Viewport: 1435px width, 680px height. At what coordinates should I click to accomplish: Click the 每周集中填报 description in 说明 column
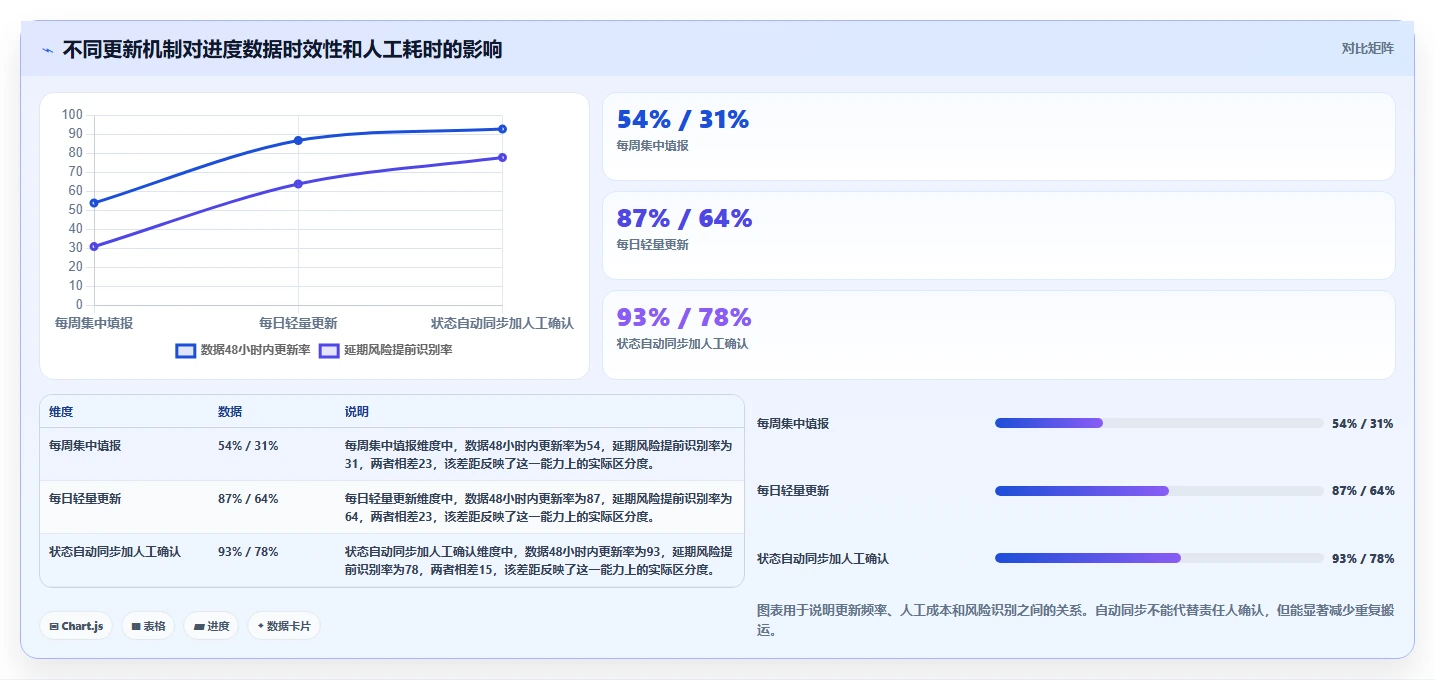pyautogui.click(x=538, y=455)
